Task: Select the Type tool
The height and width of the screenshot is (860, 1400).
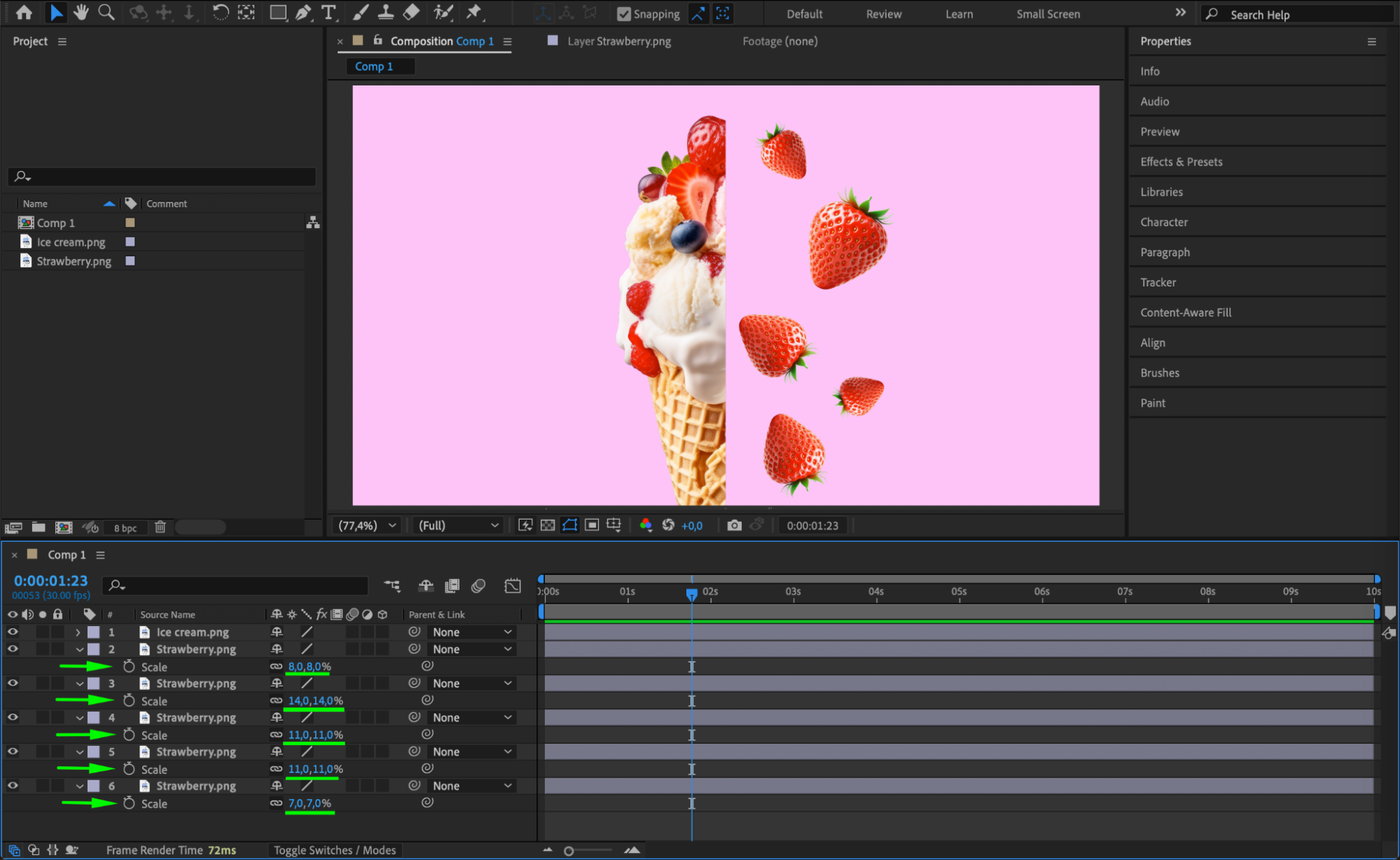Action: pyautogui.click(x=328, y=12)
